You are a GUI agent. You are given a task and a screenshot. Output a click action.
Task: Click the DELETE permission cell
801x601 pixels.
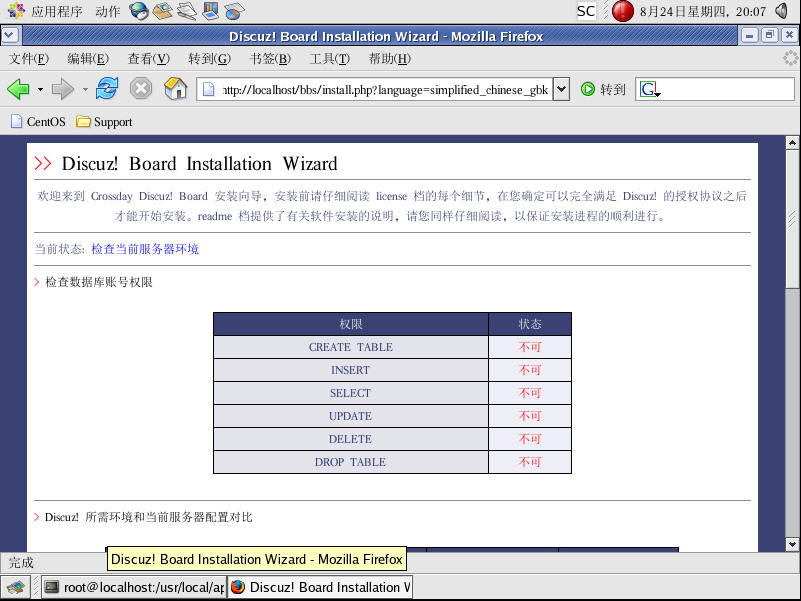point(351,439)
